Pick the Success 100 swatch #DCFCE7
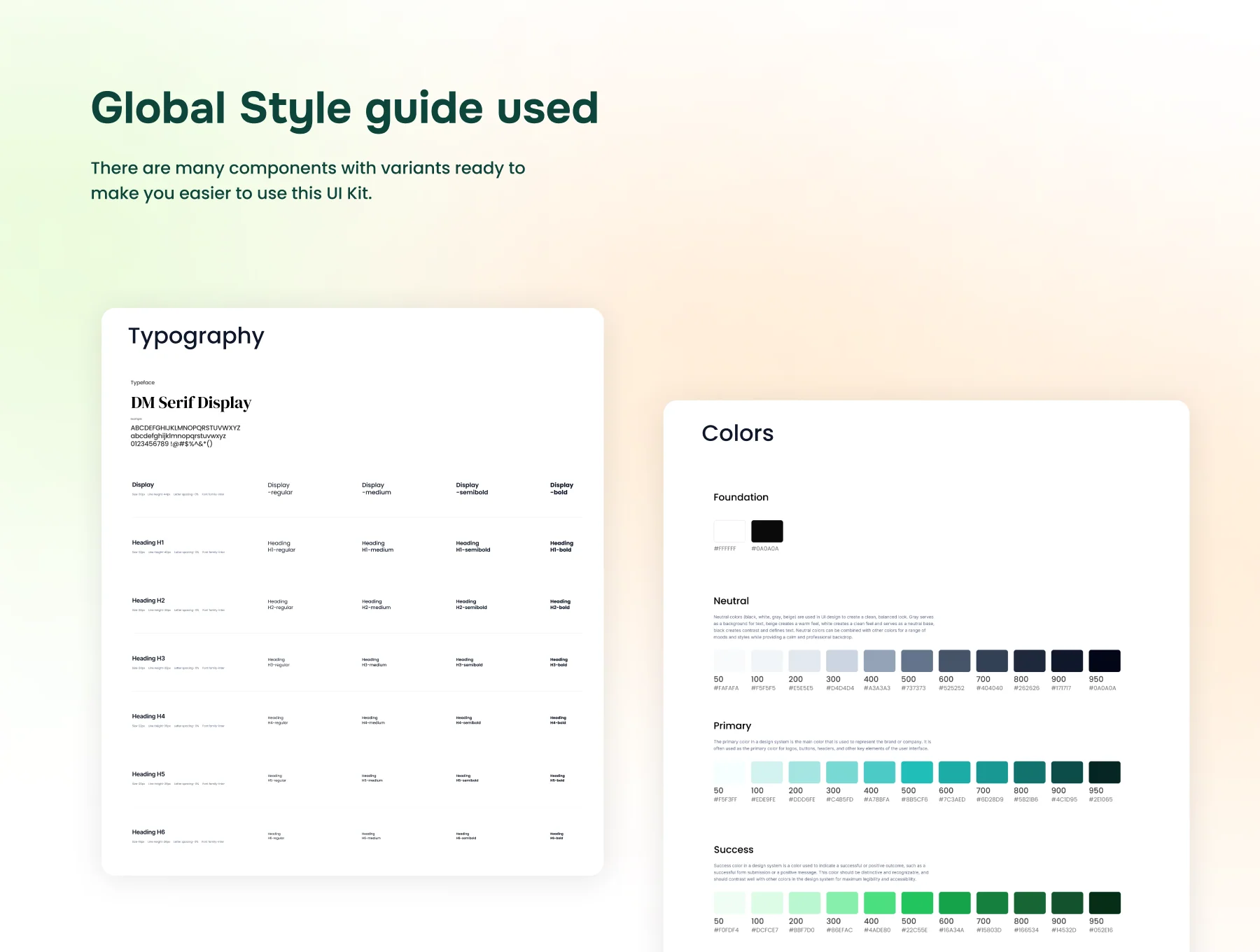 pos(767,903)
